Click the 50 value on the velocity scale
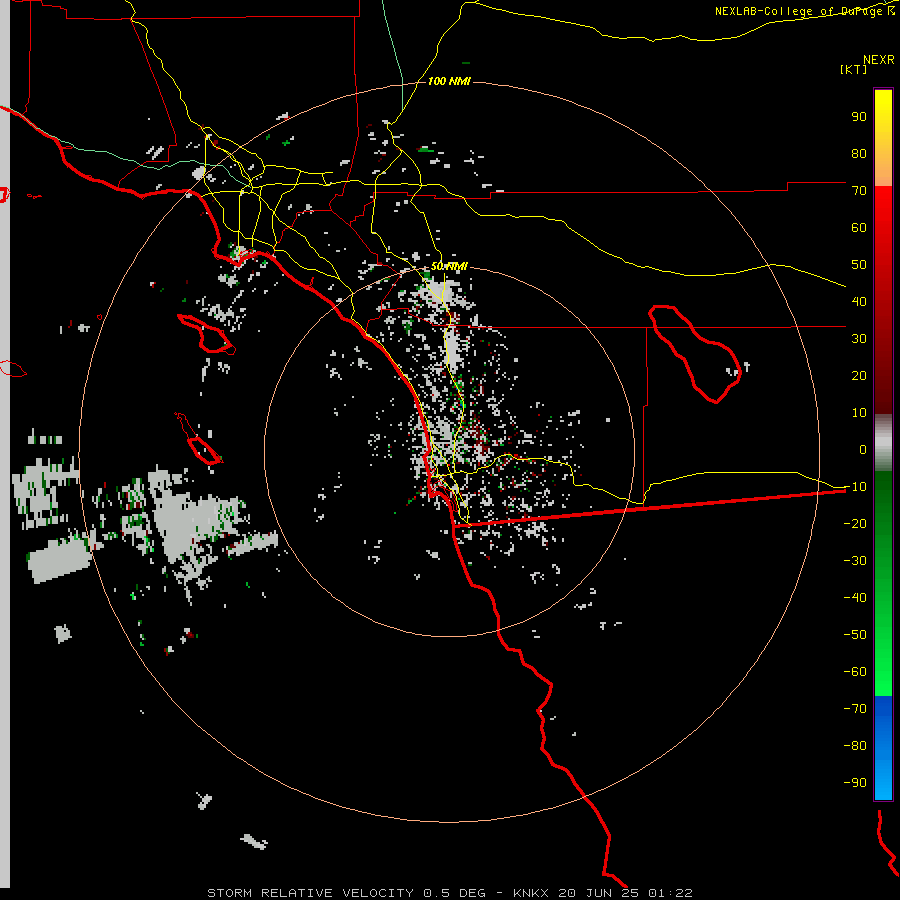 click(859, 265)
